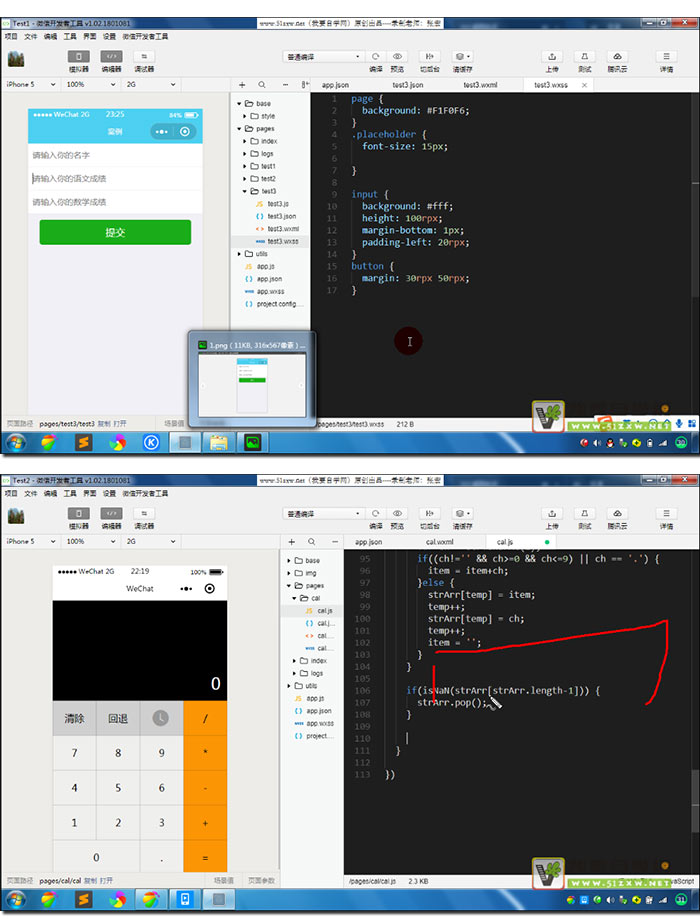The image size is (700, 924).
Task: Click the 上传 upload icon in Test1 window
Action: [x=552, y=57]
